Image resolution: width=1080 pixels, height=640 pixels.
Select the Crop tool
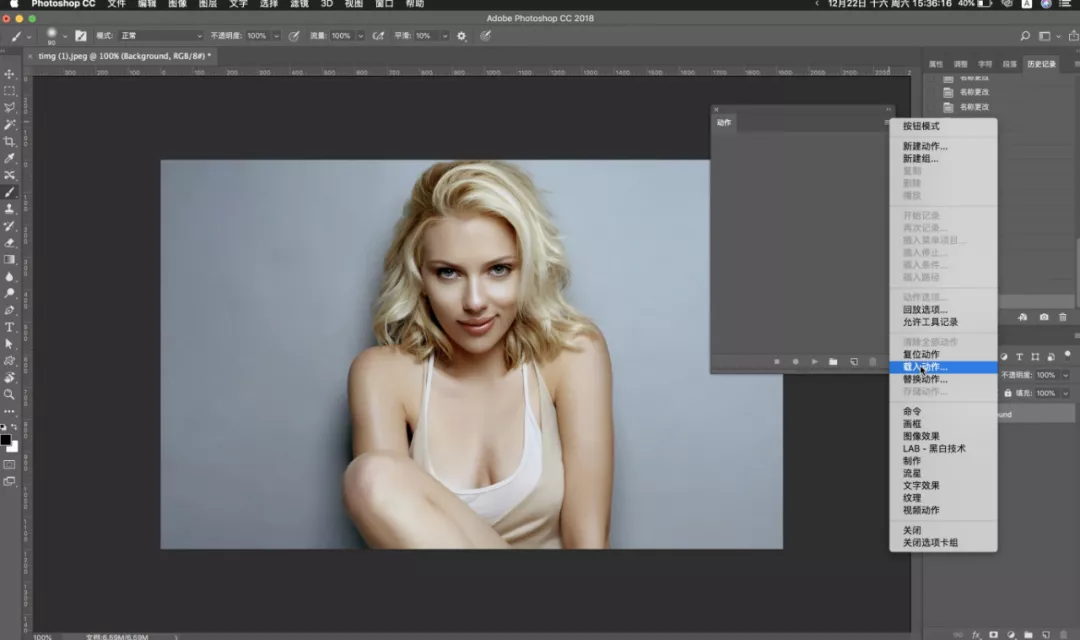click(10, 141)
